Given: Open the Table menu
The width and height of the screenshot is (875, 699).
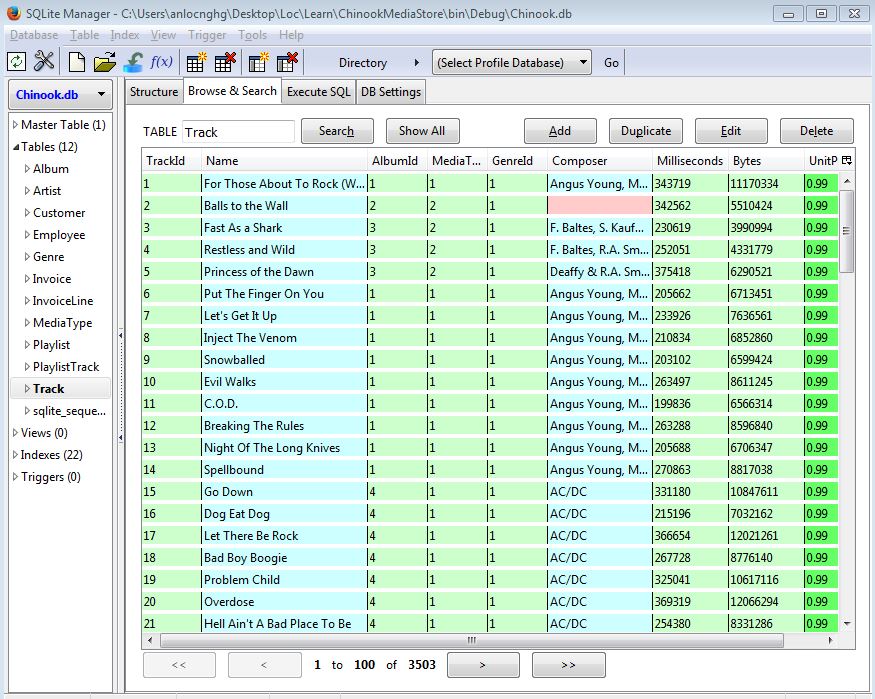Looking at the screenshot, I should point(84,35).
